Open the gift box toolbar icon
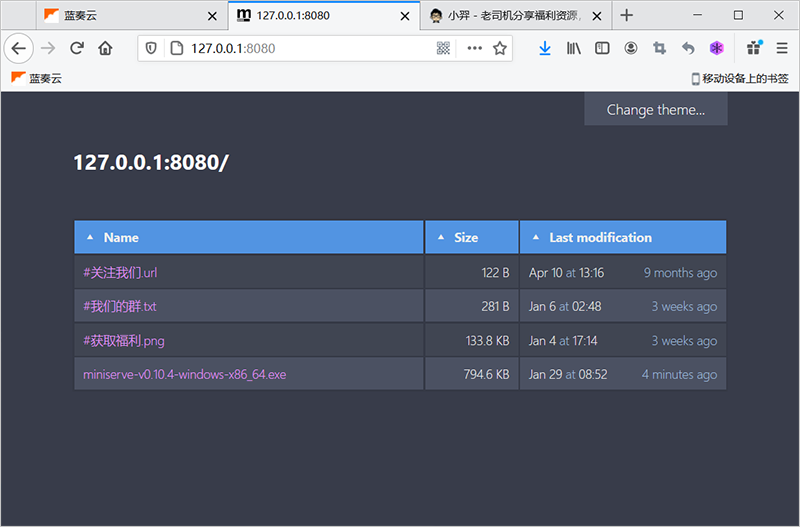800x527 pixels. (x=754, y=47)
